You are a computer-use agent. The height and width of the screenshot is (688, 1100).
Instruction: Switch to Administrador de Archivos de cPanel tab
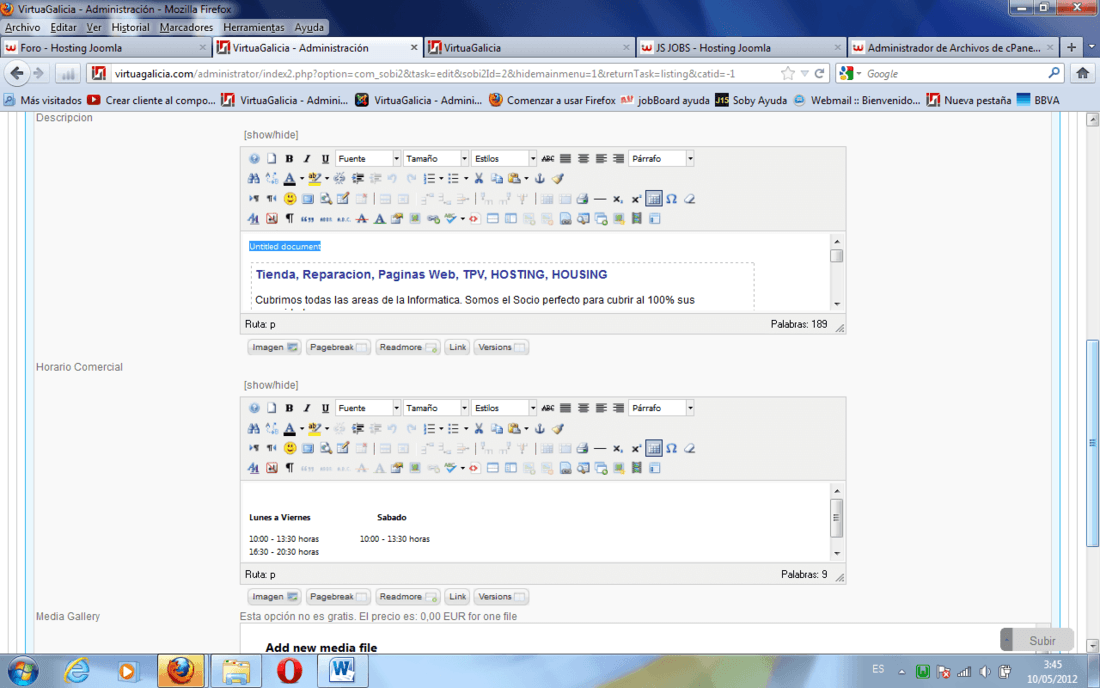point(953,48)
